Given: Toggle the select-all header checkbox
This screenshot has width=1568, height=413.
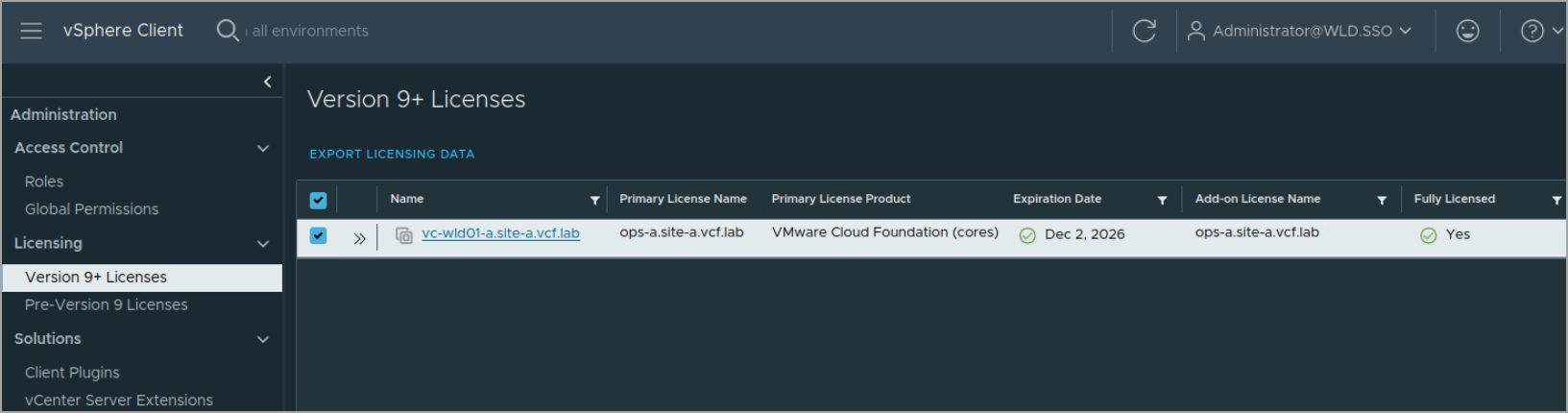Looking at the screenshot, I should coord(319,200).
